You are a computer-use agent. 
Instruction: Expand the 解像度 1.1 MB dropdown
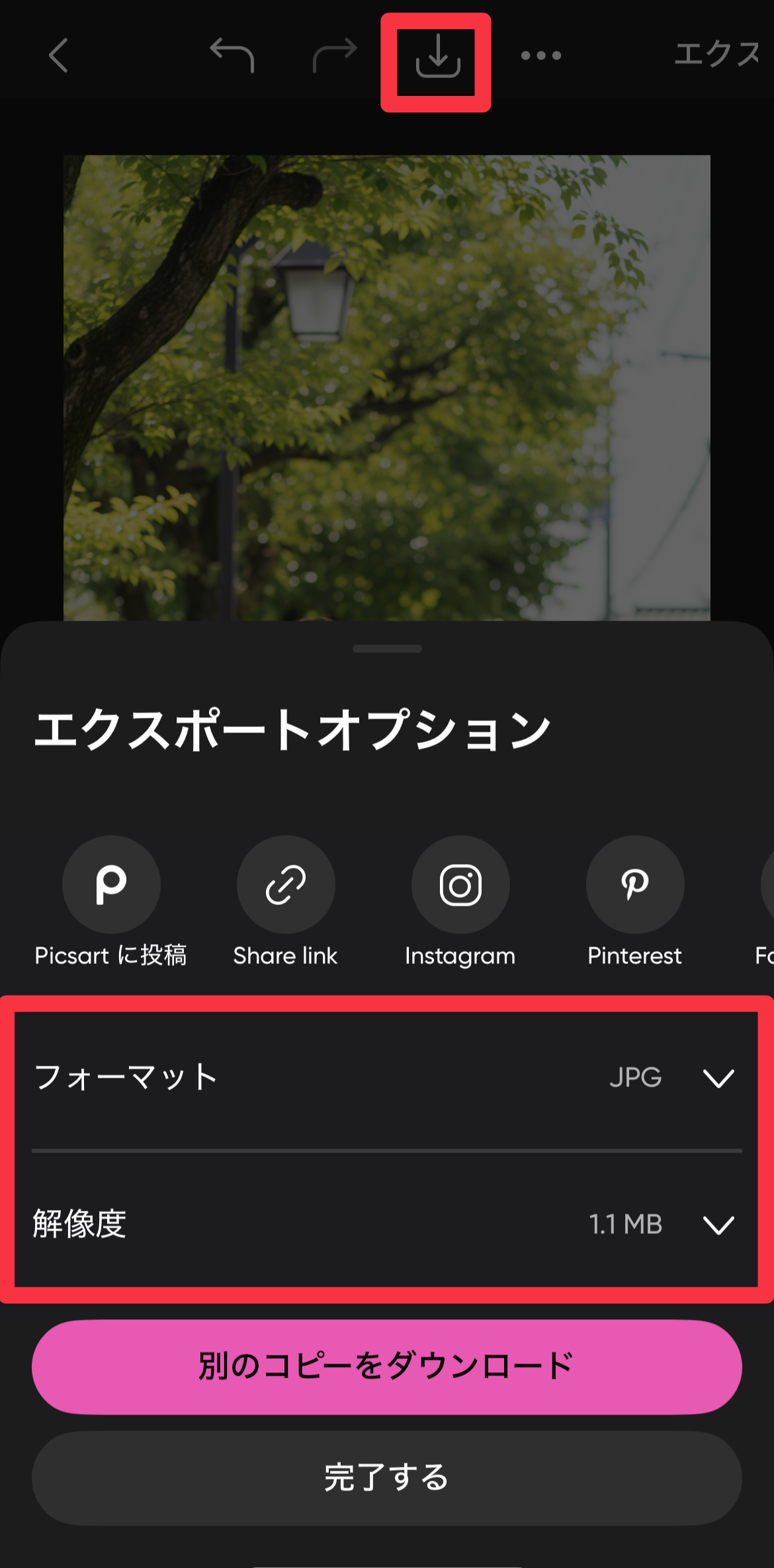[387, 1224]
